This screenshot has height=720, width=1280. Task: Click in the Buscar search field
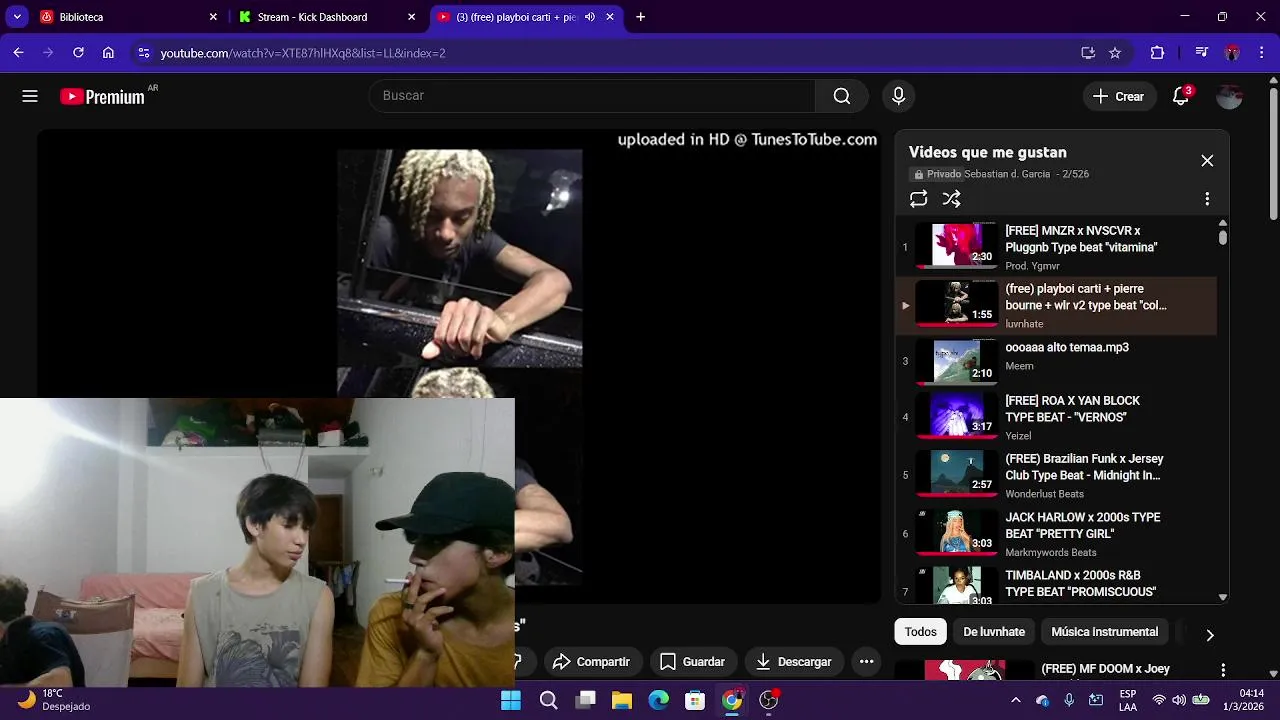point(592,96)
